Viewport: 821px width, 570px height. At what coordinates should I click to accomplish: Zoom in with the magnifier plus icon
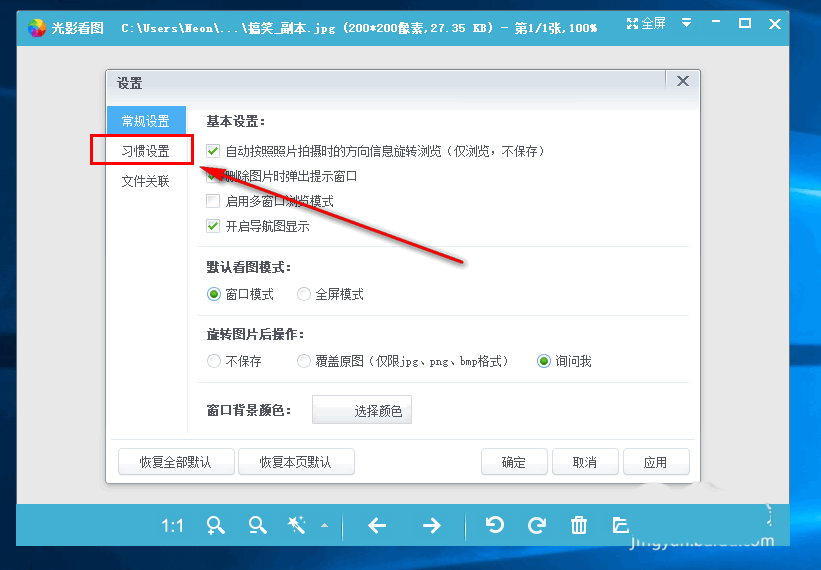point(216,525)
